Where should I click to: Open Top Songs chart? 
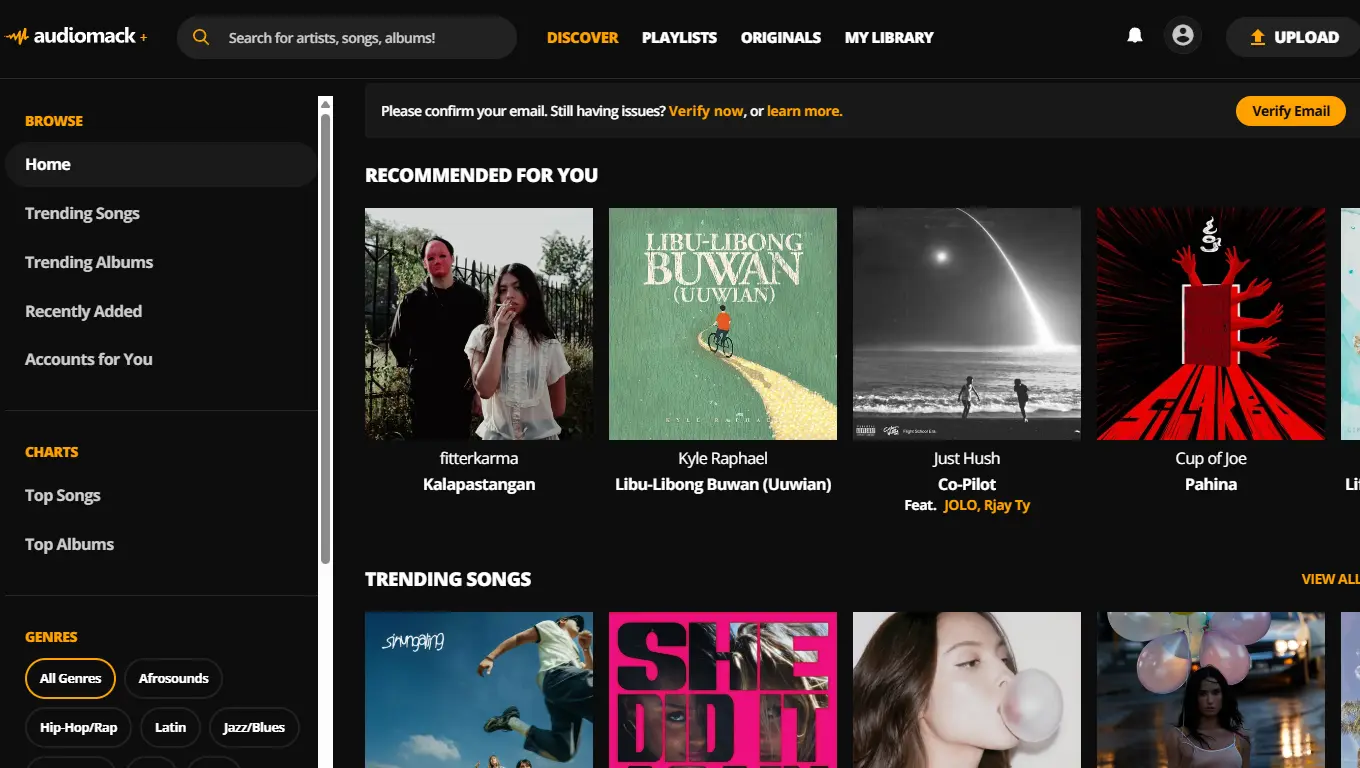click(x=63, y=495)
